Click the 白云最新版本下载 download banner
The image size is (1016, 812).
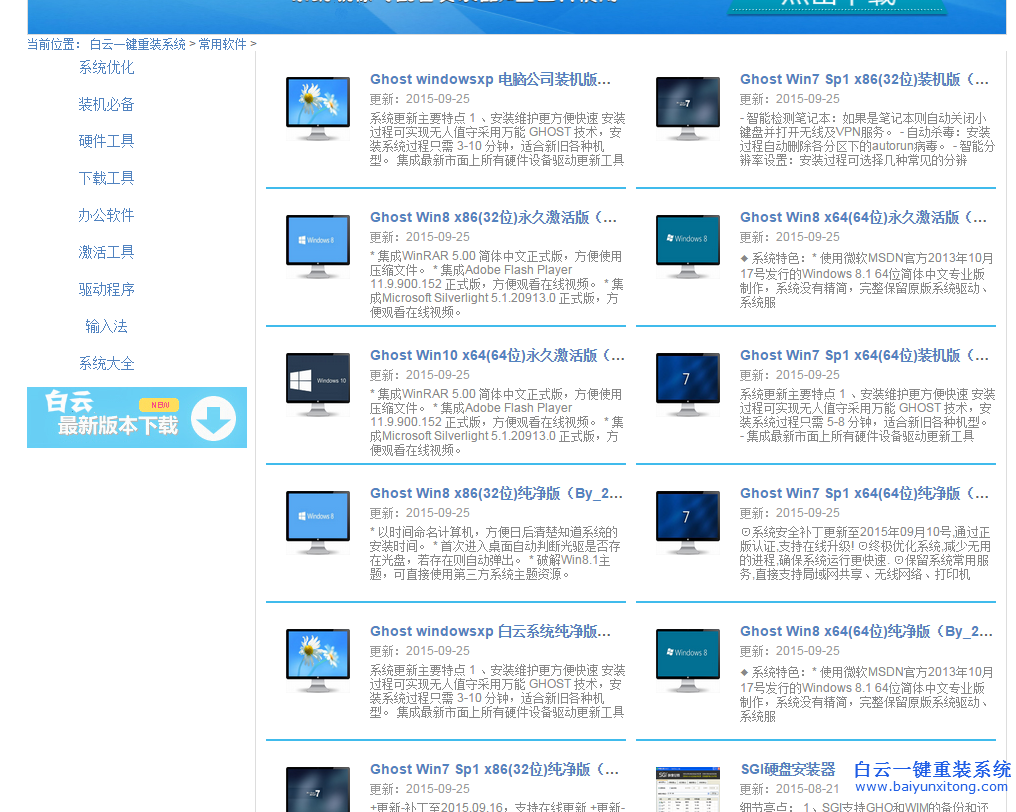click(x=137, y=417)
